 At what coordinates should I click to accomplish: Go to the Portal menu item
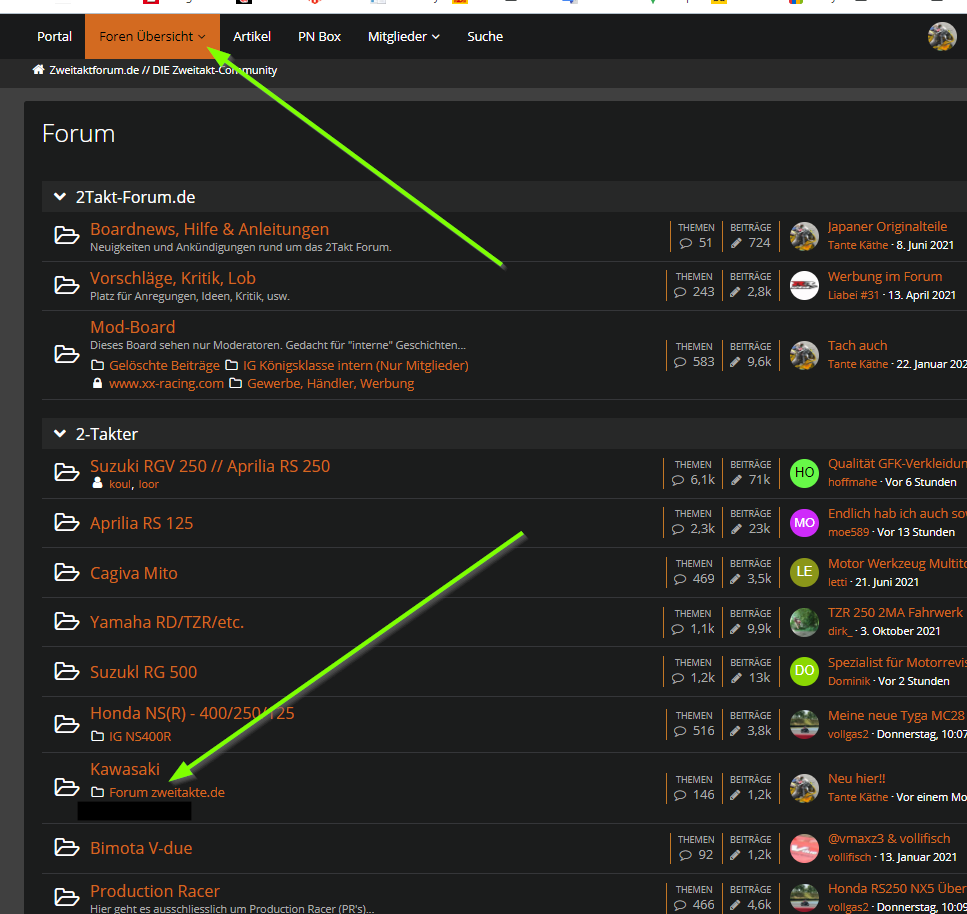(55, 37)
